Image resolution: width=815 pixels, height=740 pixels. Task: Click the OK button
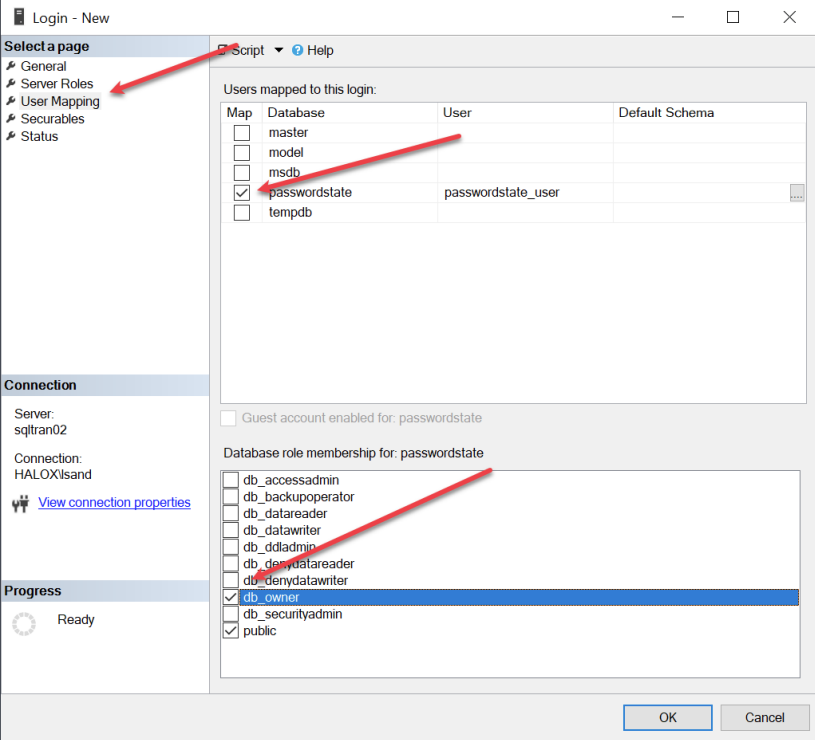[668, 718]
